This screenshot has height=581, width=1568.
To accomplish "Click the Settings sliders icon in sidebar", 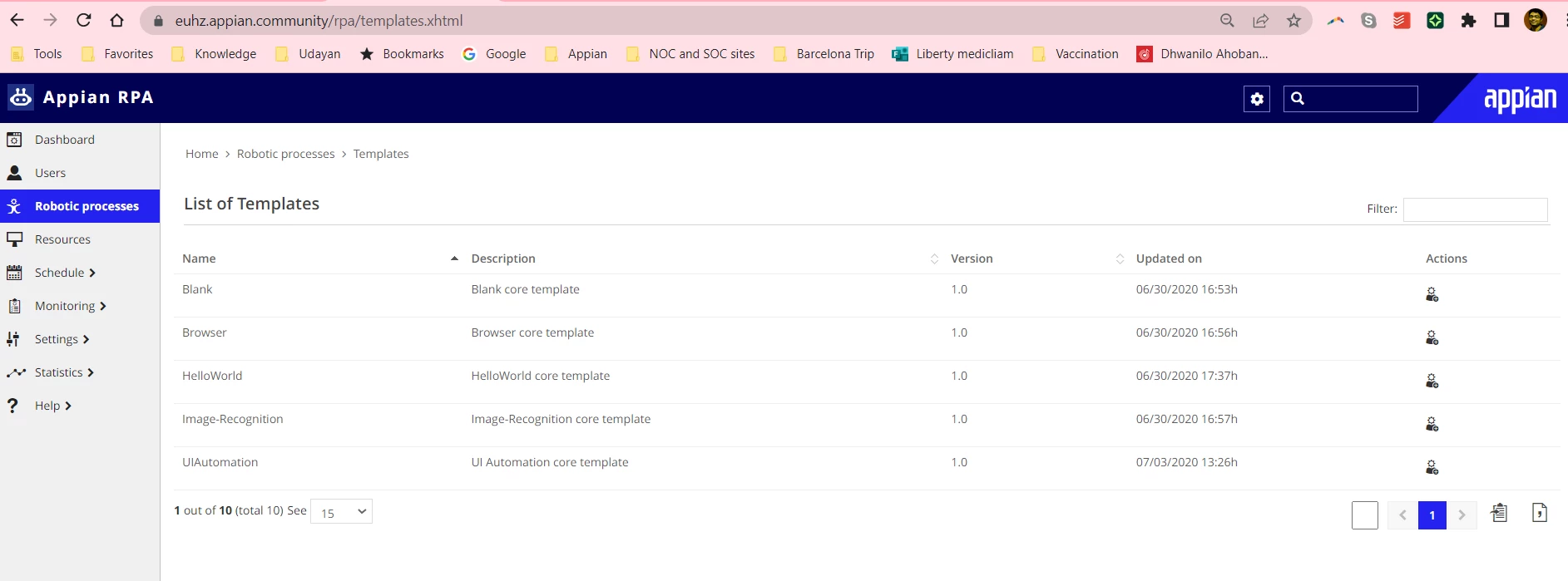I will click(x=13, y=339).
